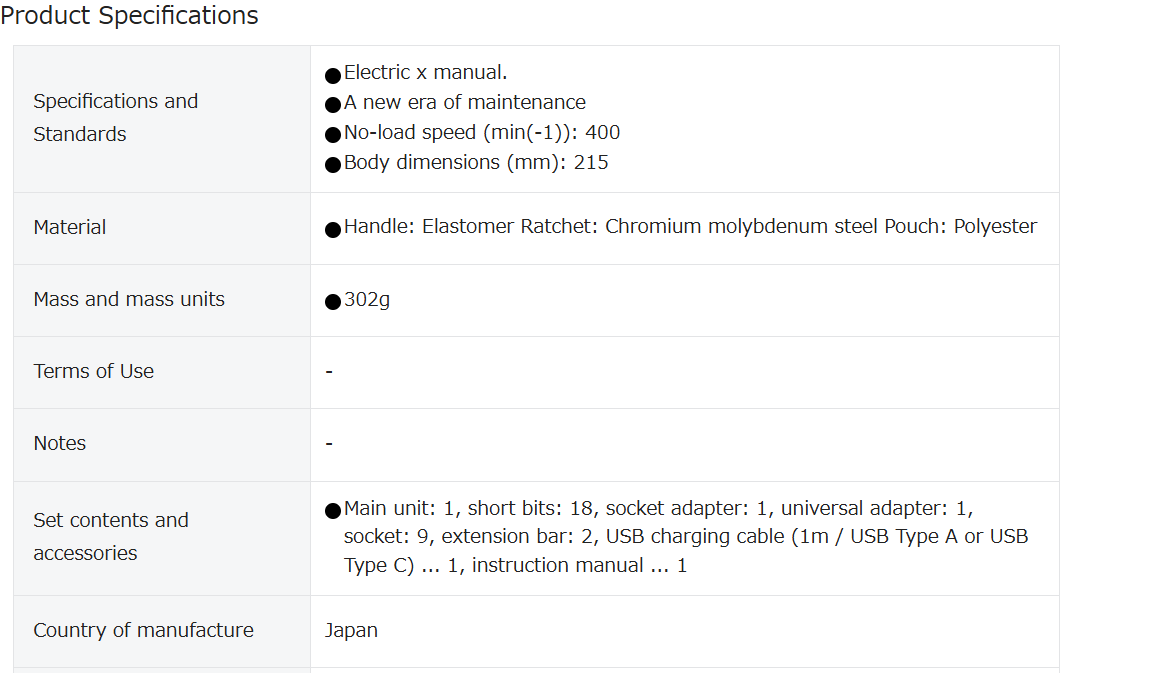Click the Country of manufacture label

point(143,630)
